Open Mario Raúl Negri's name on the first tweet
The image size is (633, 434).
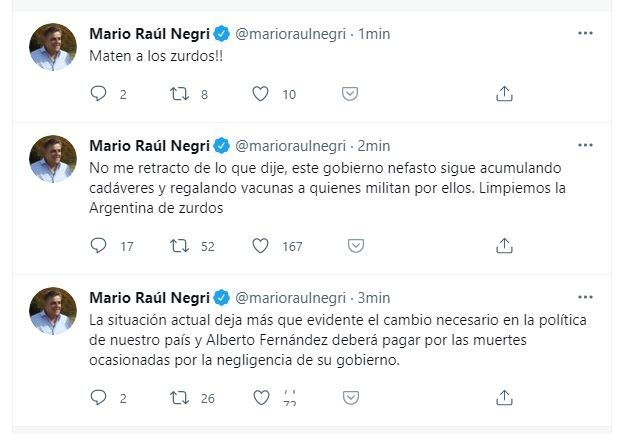(x=150, y=34)
